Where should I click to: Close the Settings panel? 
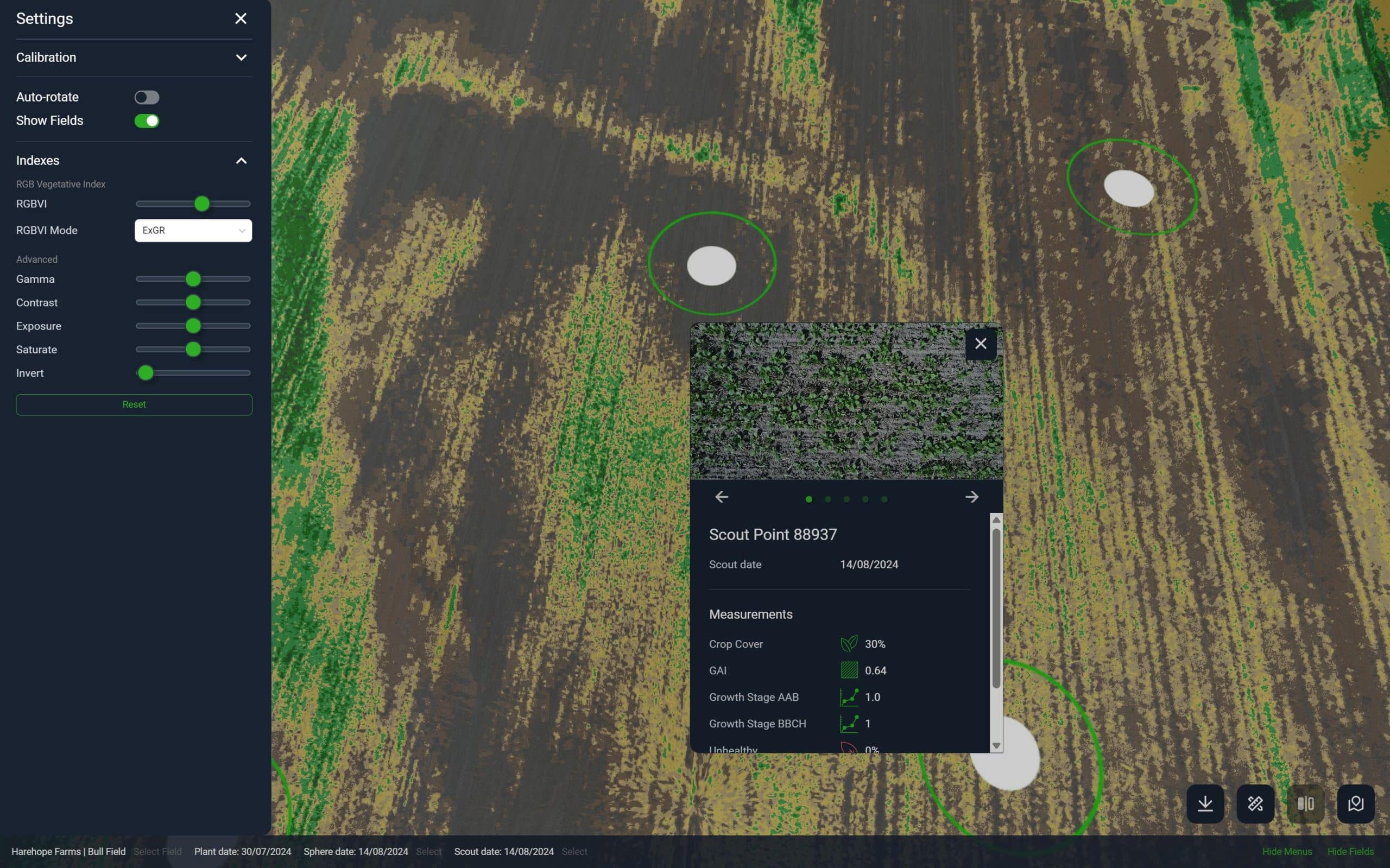[x=241, y=19]
